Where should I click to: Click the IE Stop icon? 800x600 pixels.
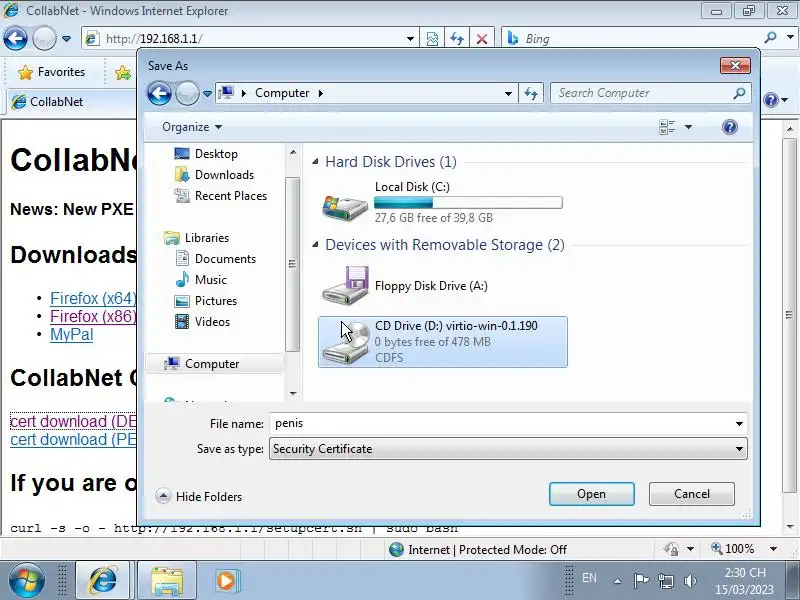tap(481, 39)
